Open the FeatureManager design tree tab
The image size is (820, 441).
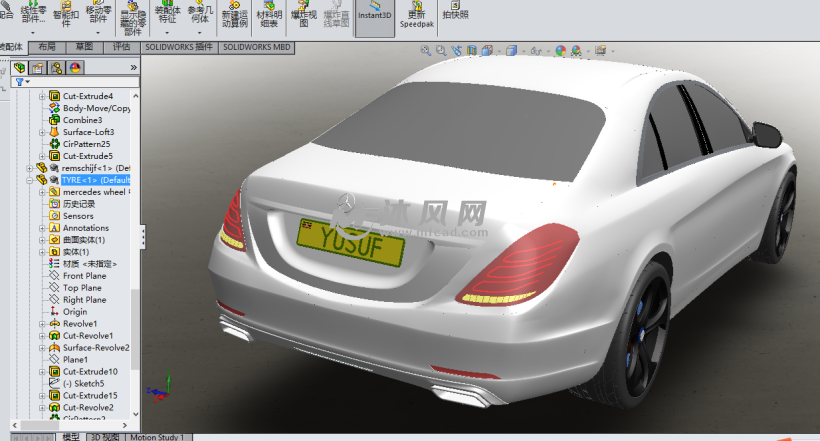pos(19,67)
